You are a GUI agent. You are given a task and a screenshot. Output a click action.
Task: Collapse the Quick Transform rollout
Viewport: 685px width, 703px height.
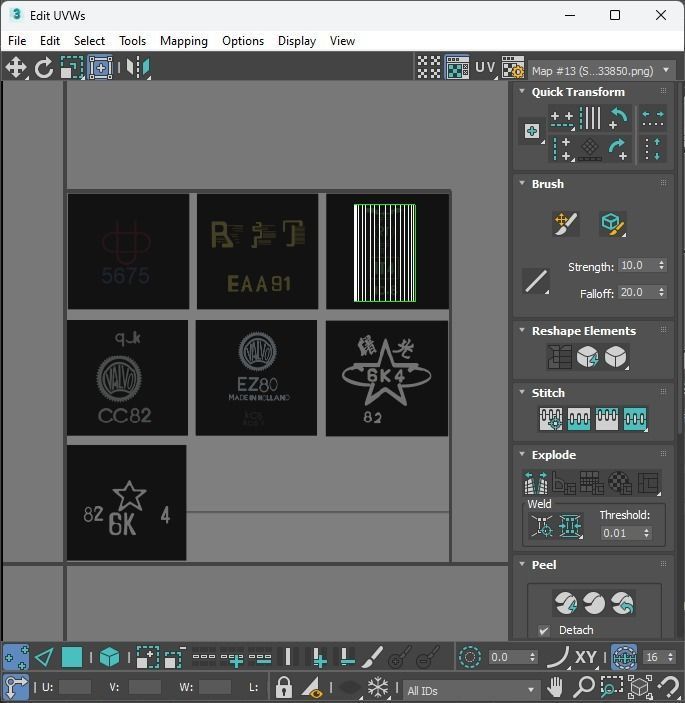522,91
